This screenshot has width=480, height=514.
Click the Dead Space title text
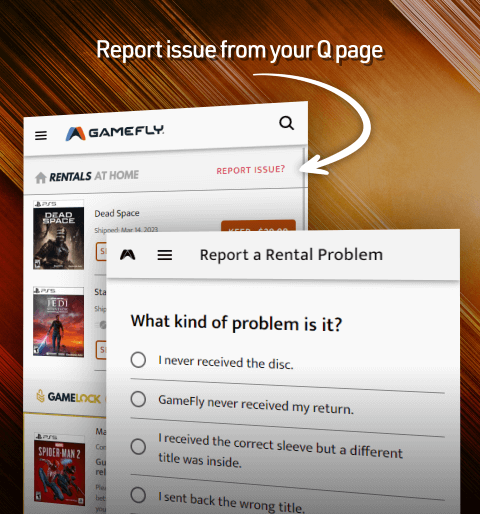coord(117,213)
